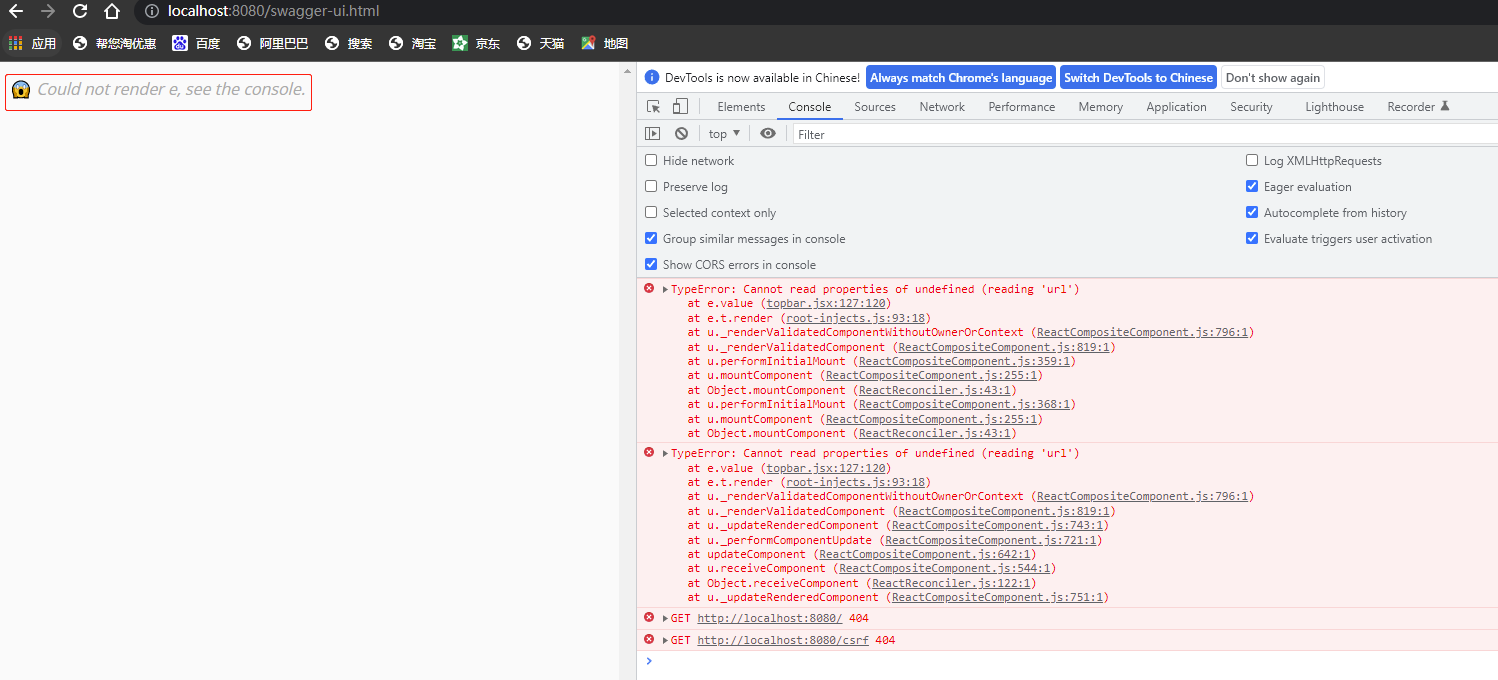Create live expression eye icon
1498x680 pixels.
pyautogui.click(x=768, y=133)
